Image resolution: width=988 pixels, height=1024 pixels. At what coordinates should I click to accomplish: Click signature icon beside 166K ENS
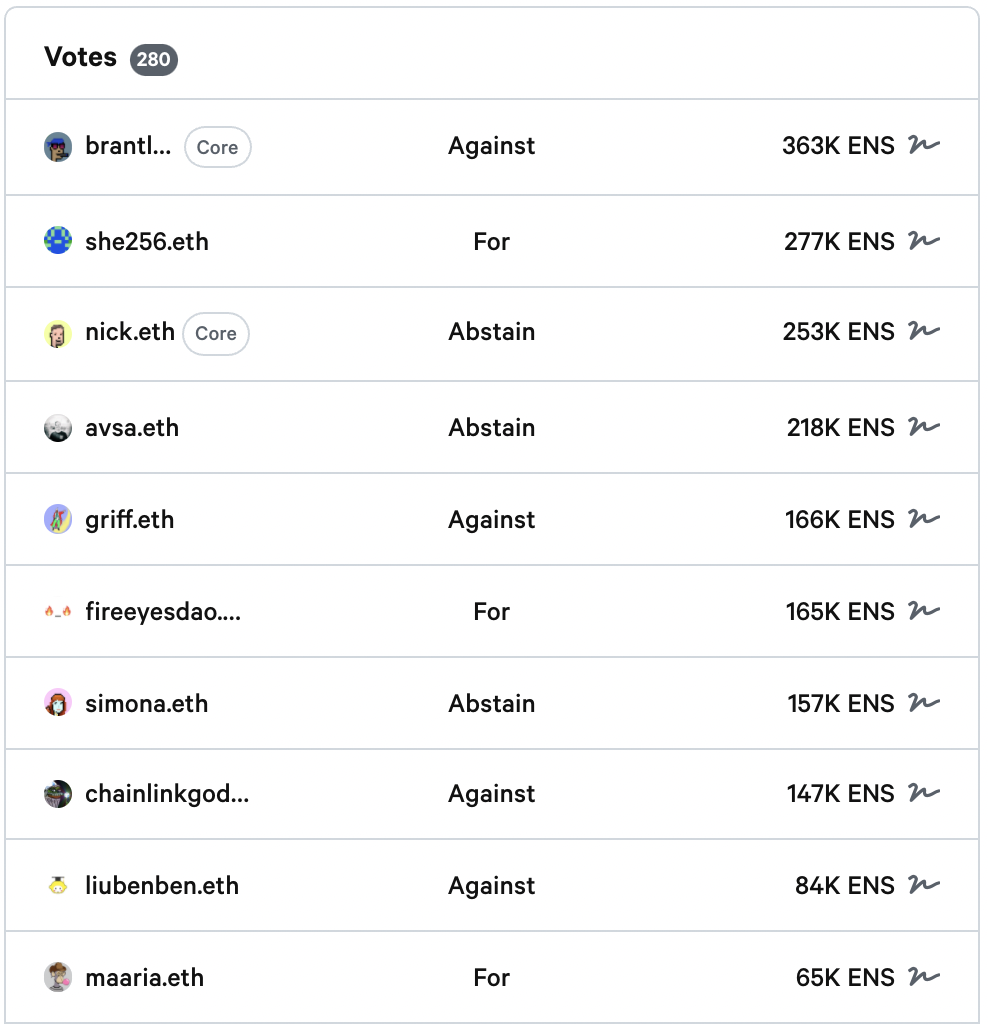tap(924, 520)
